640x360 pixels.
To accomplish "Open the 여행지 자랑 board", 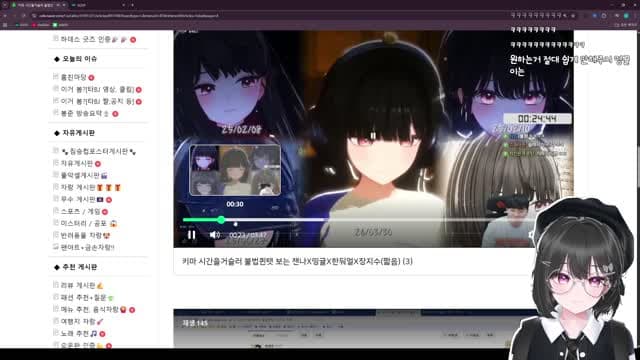I will [82, 322].
